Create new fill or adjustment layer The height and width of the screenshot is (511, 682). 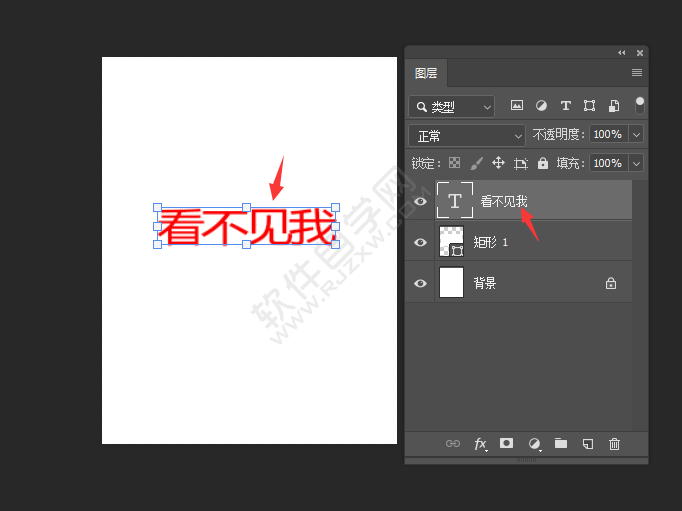535,444
